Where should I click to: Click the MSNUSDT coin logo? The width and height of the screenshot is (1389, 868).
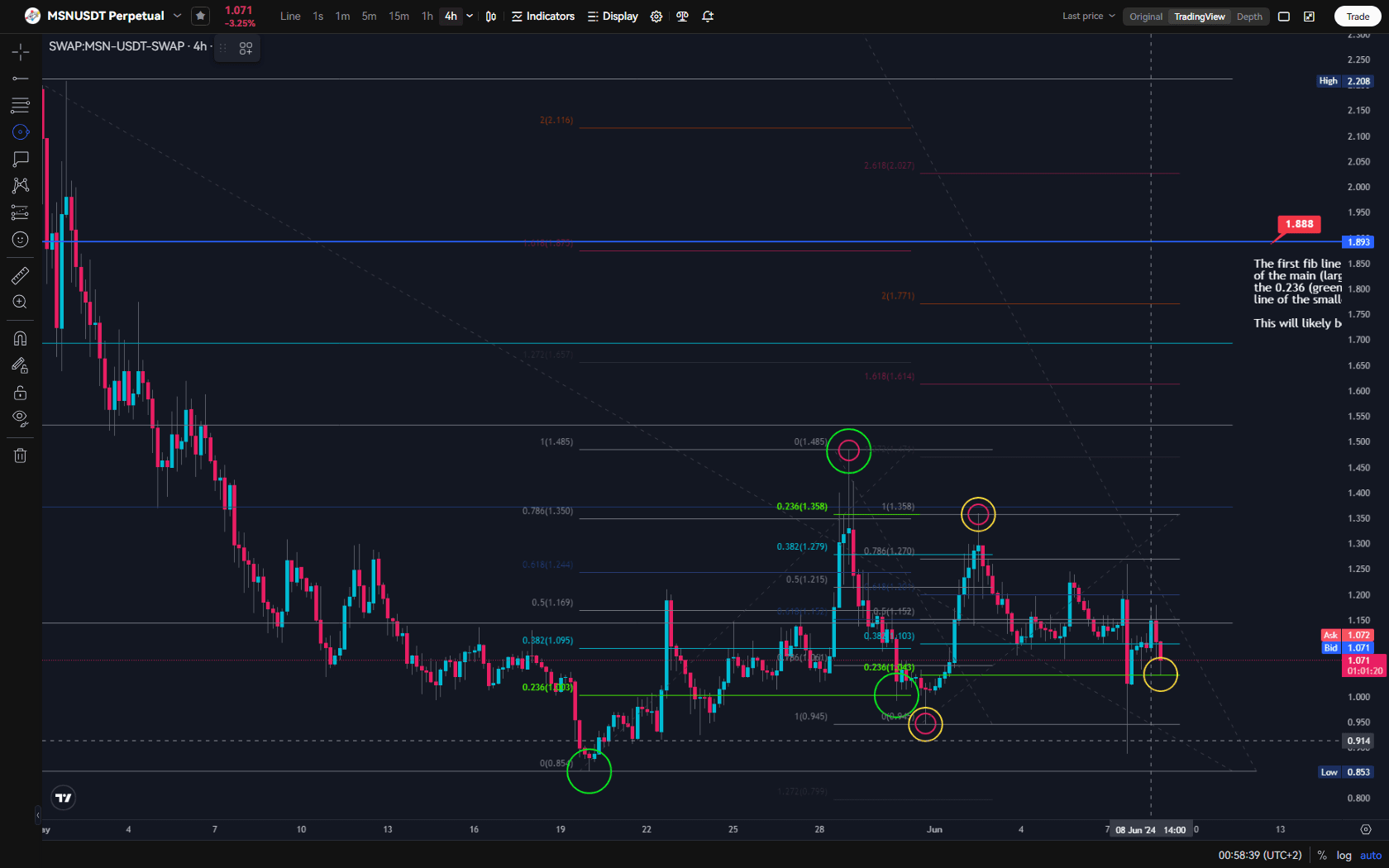point(32,16)
